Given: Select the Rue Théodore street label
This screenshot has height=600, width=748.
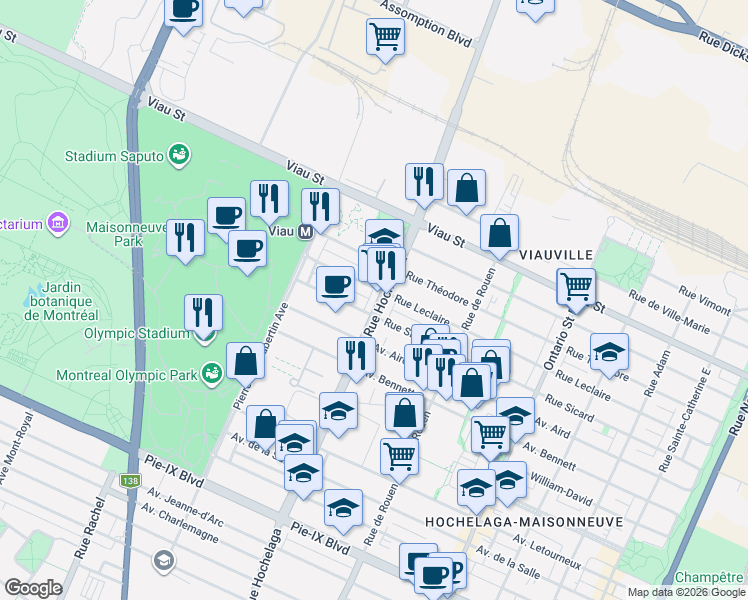Looking at the screenshot, I should coord(437,288).
